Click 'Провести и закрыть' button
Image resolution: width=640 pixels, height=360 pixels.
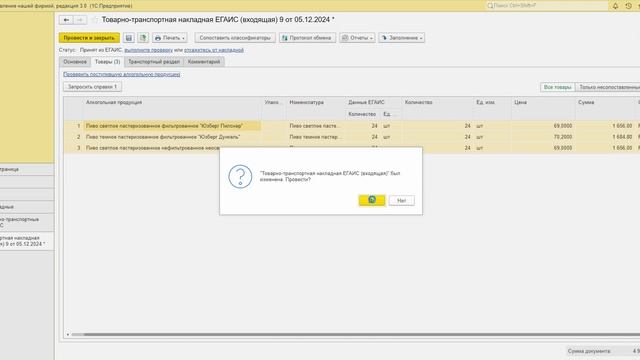pyautogui.click(x=89, y=38)
